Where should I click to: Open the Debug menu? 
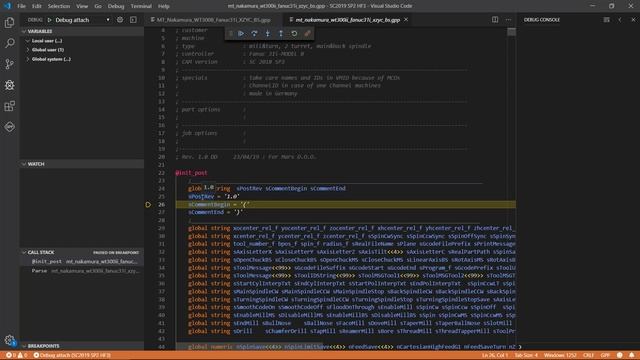click(x=116, y=6)
